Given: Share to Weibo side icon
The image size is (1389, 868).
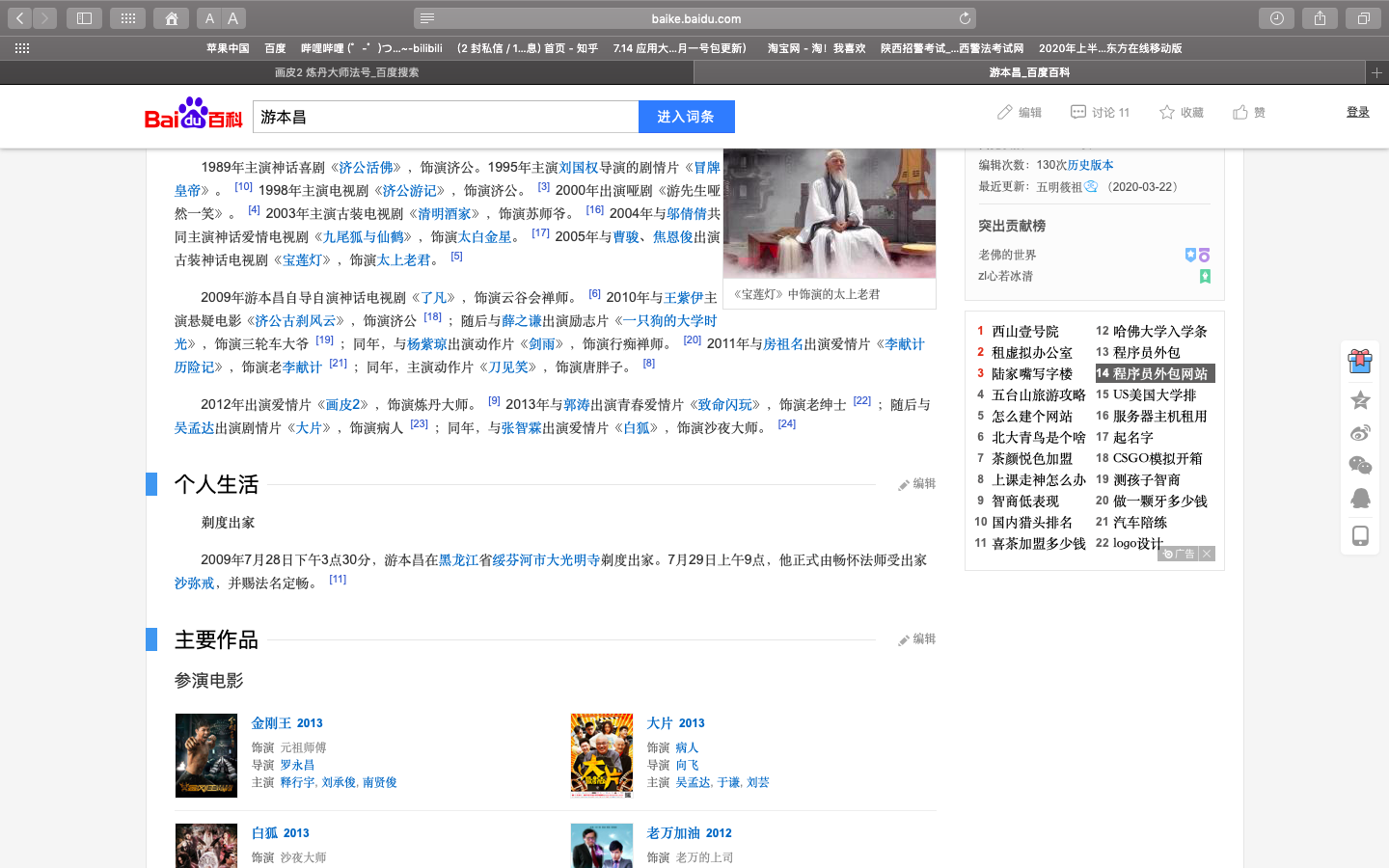Looking at the screenshot, I should (x=1360, y=433).
